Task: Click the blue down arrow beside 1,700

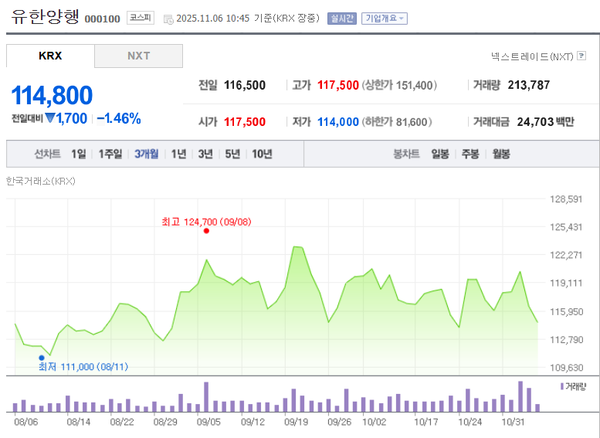Action: pos(50,119)
